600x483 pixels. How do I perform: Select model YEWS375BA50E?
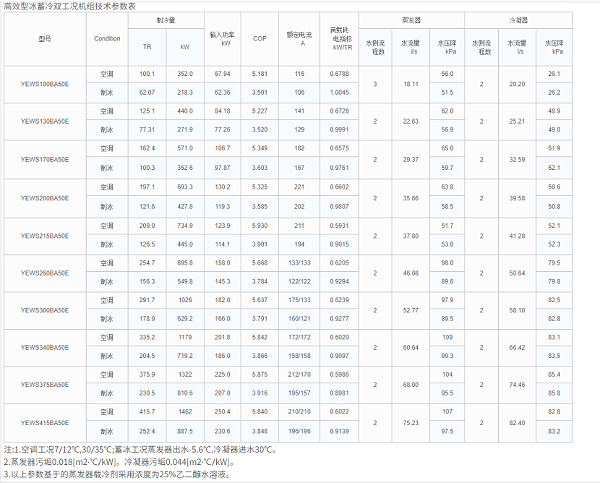click(45, 385)
